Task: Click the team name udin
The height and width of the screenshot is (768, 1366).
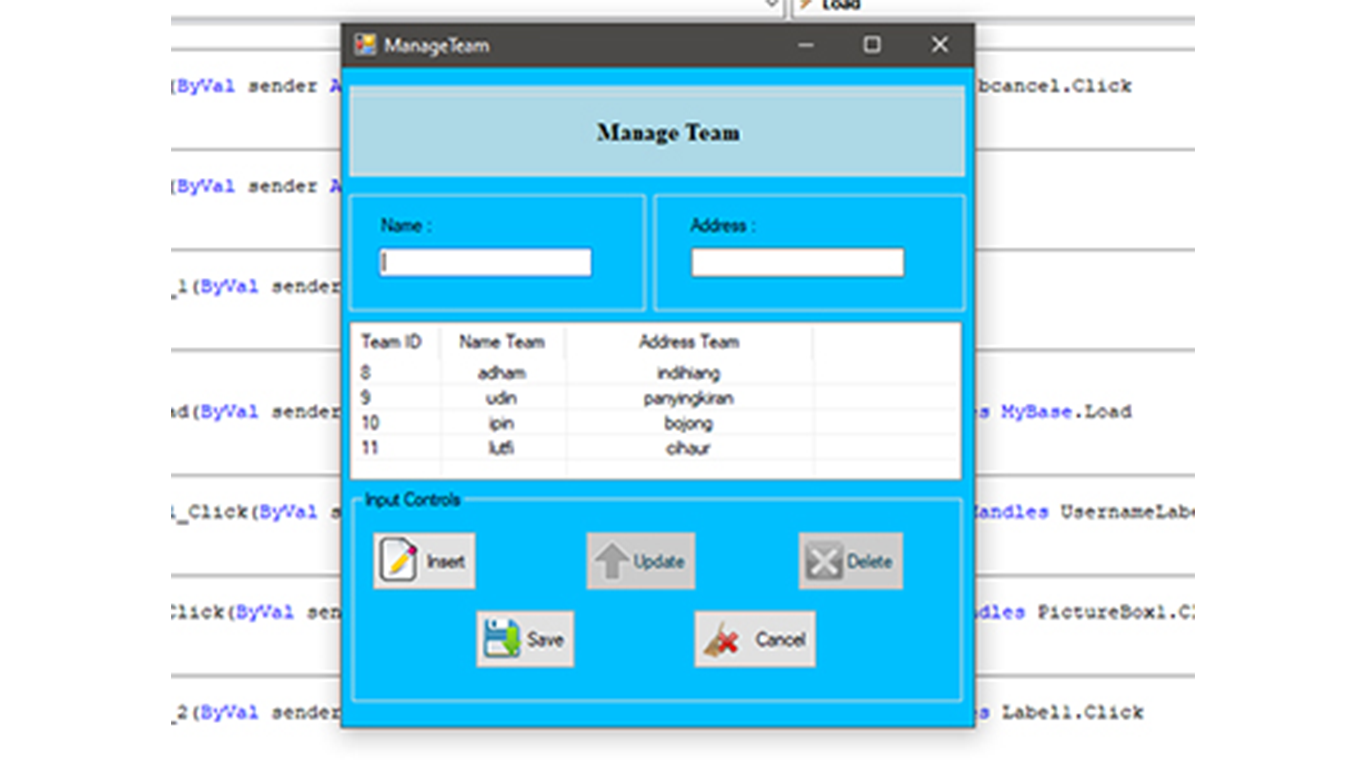Action: point(502,398)
